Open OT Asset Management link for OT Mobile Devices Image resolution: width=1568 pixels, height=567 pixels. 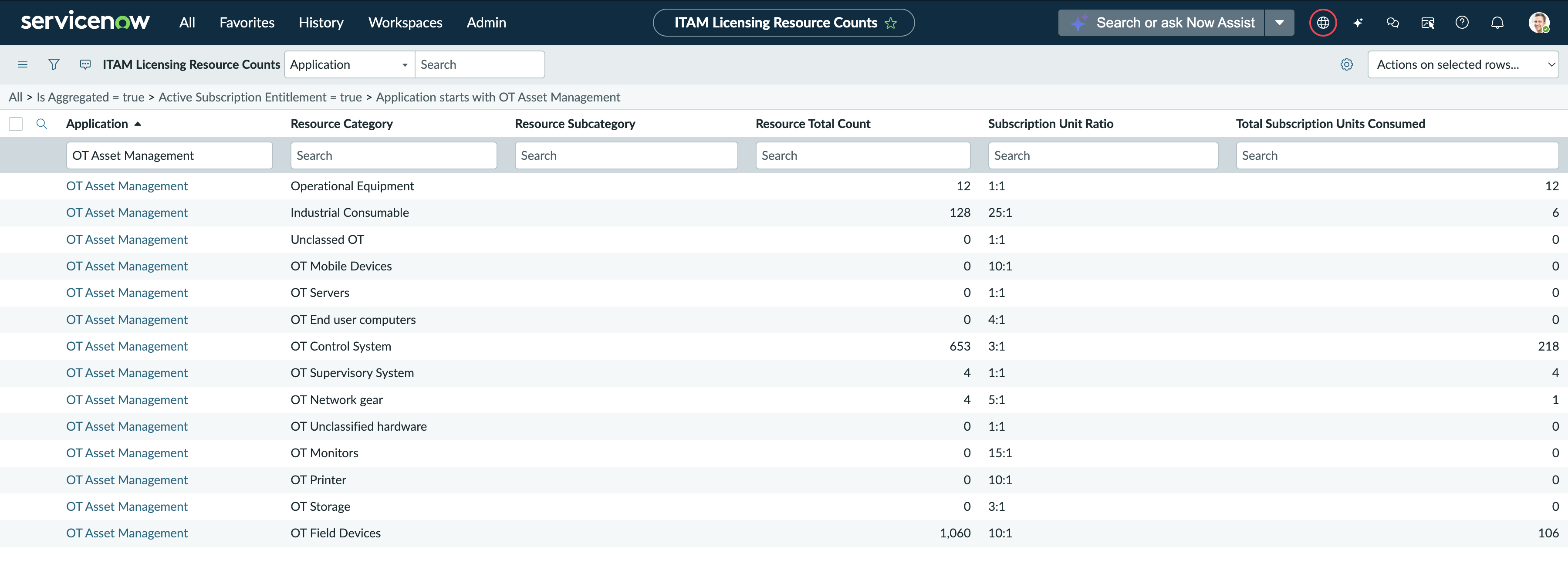pos(127,267)
